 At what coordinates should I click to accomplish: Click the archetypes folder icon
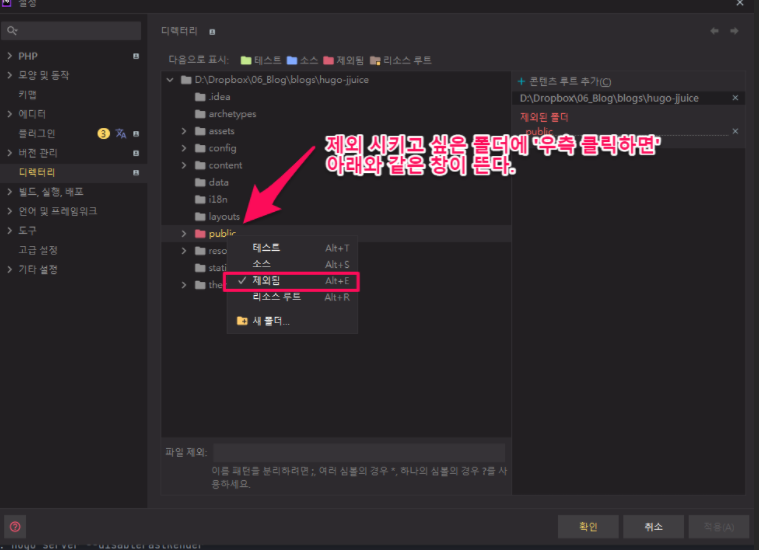point(200,114)
